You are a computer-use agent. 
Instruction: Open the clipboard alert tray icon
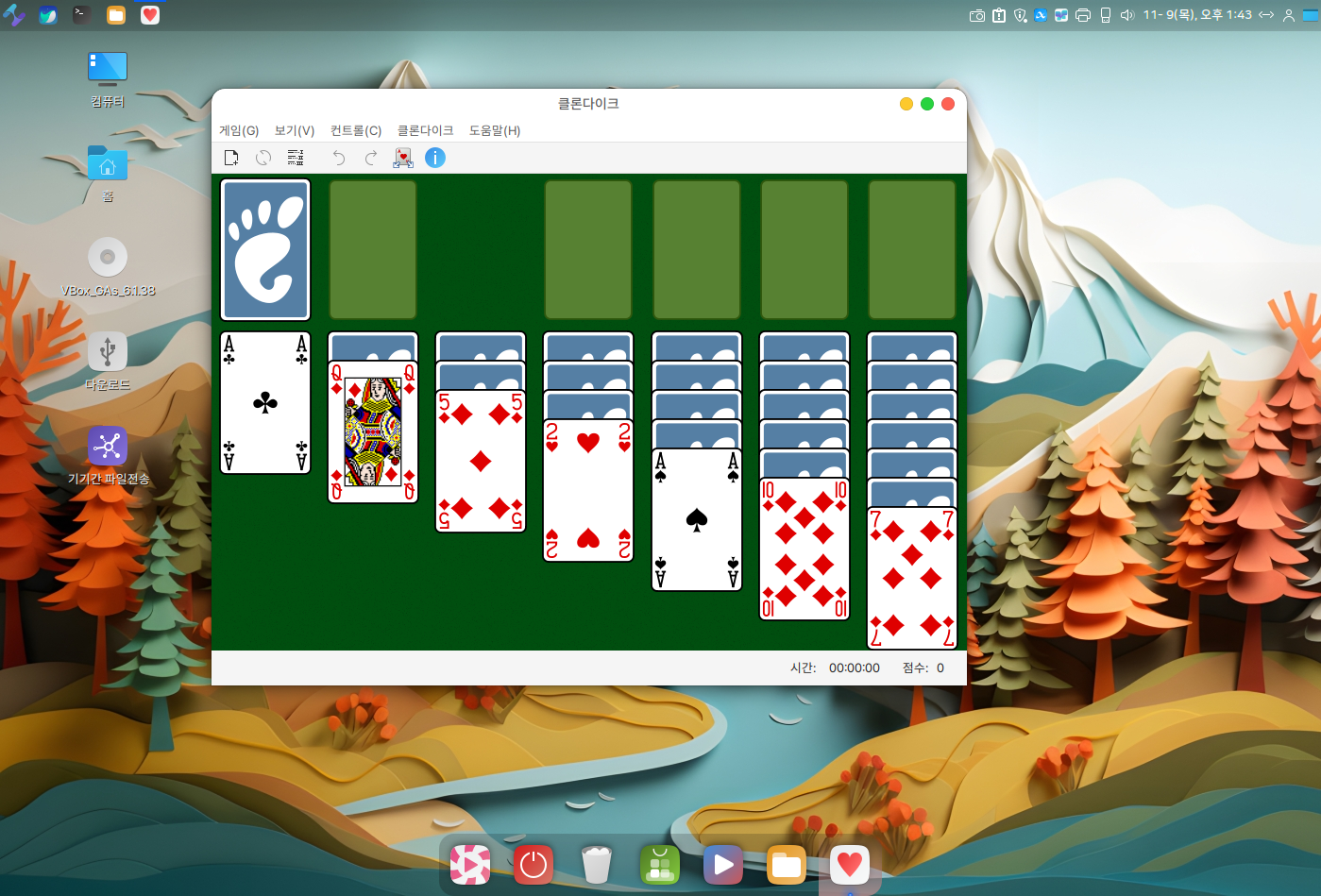(999, 15)
